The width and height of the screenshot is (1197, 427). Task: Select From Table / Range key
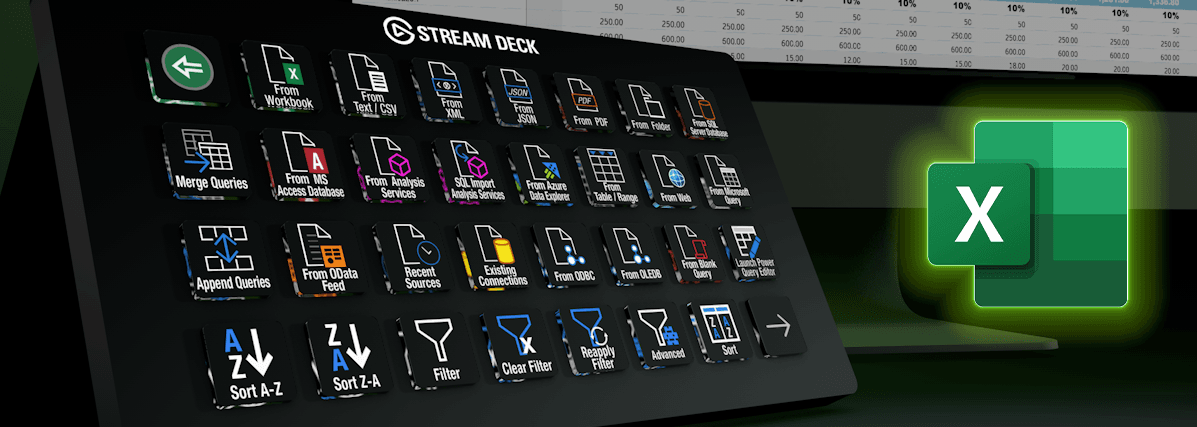pyautogui.click(x=608, y=176)
